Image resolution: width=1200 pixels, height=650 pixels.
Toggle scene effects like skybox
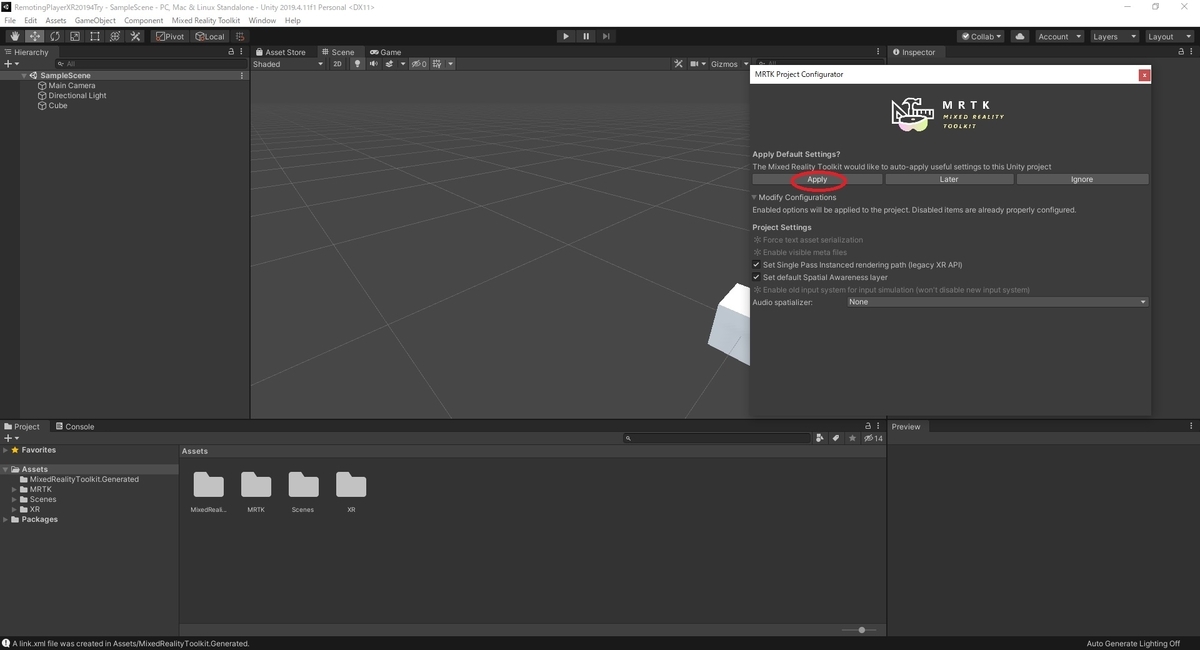tap(390, 64)
